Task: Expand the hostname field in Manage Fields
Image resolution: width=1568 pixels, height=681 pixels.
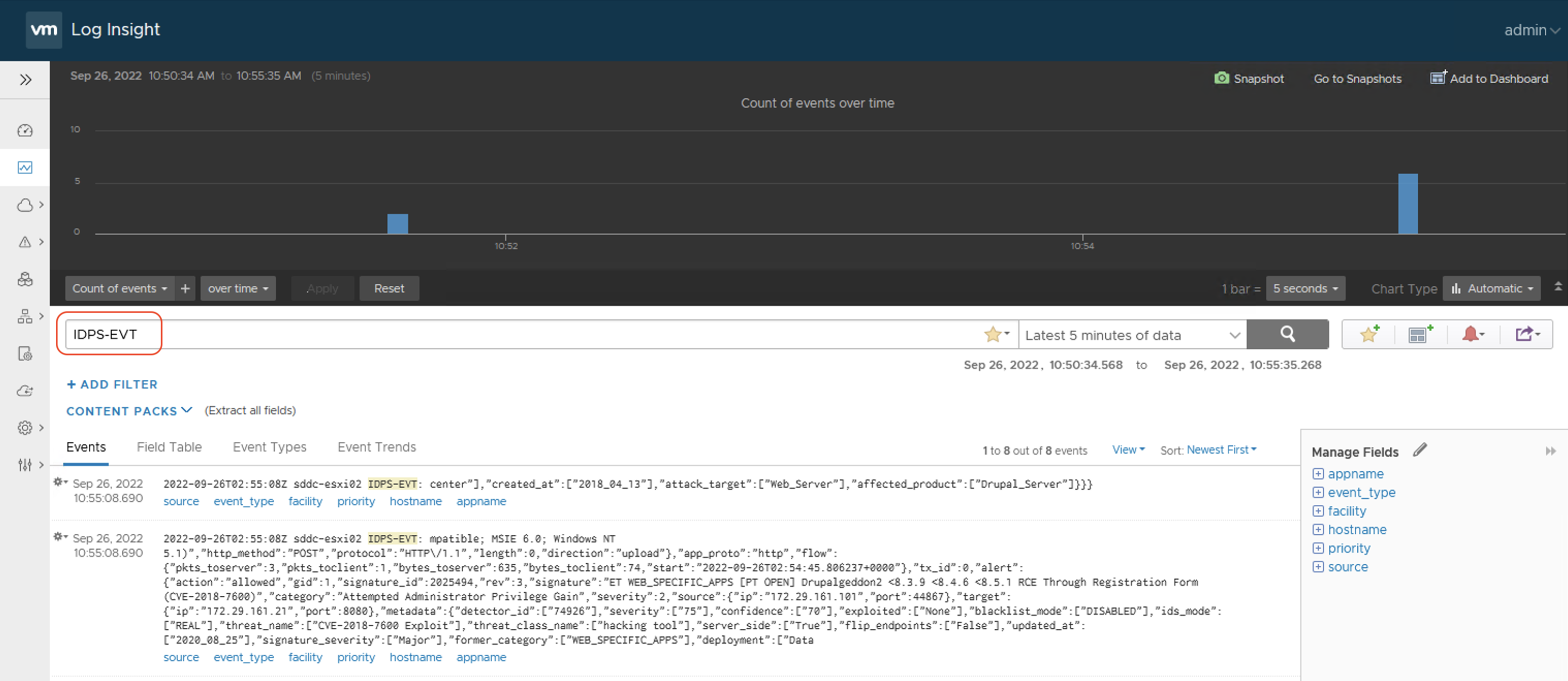Action: click(1318, 529)
